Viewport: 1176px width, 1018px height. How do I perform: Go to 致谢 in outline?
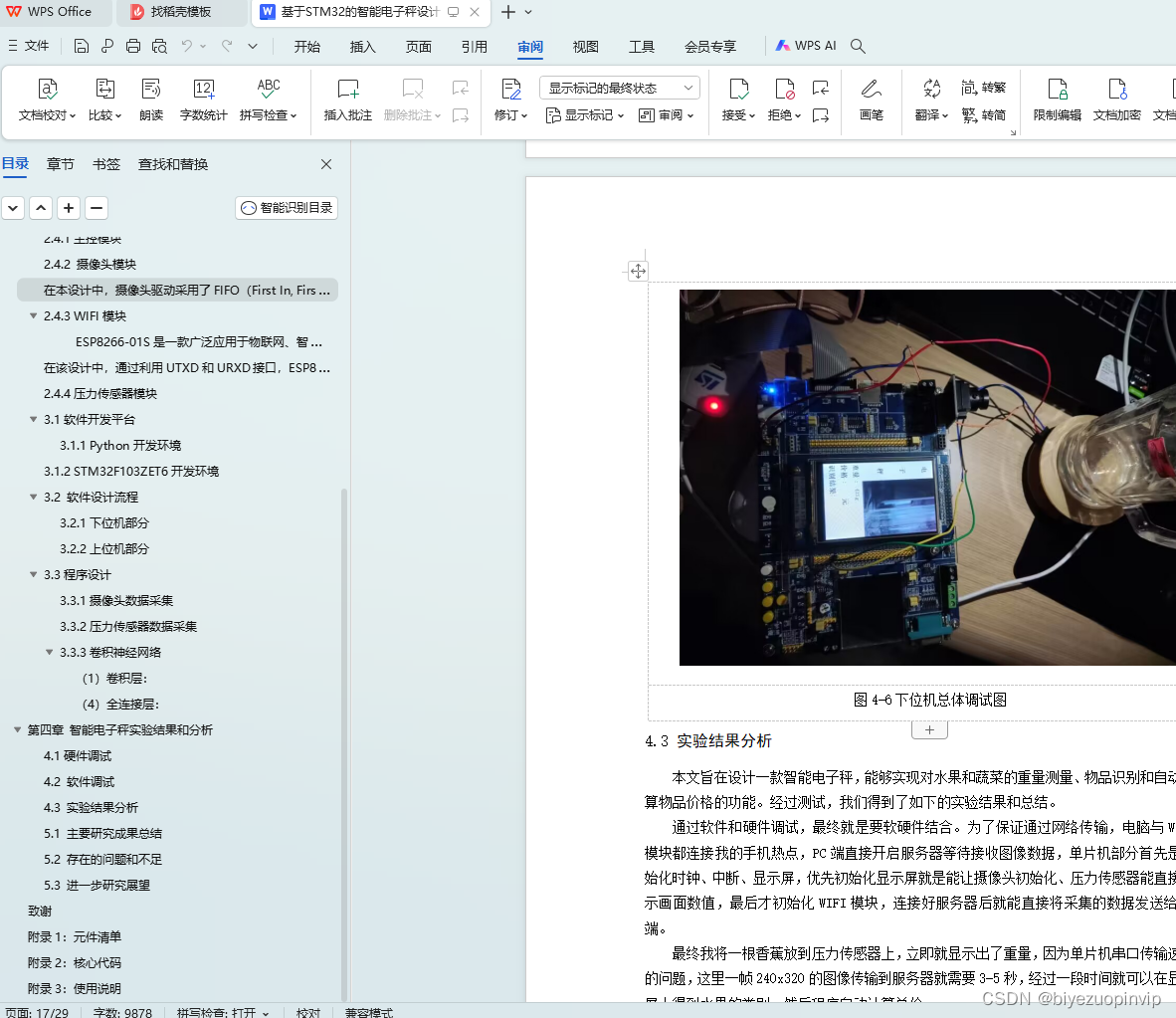(x=40, y=911)
